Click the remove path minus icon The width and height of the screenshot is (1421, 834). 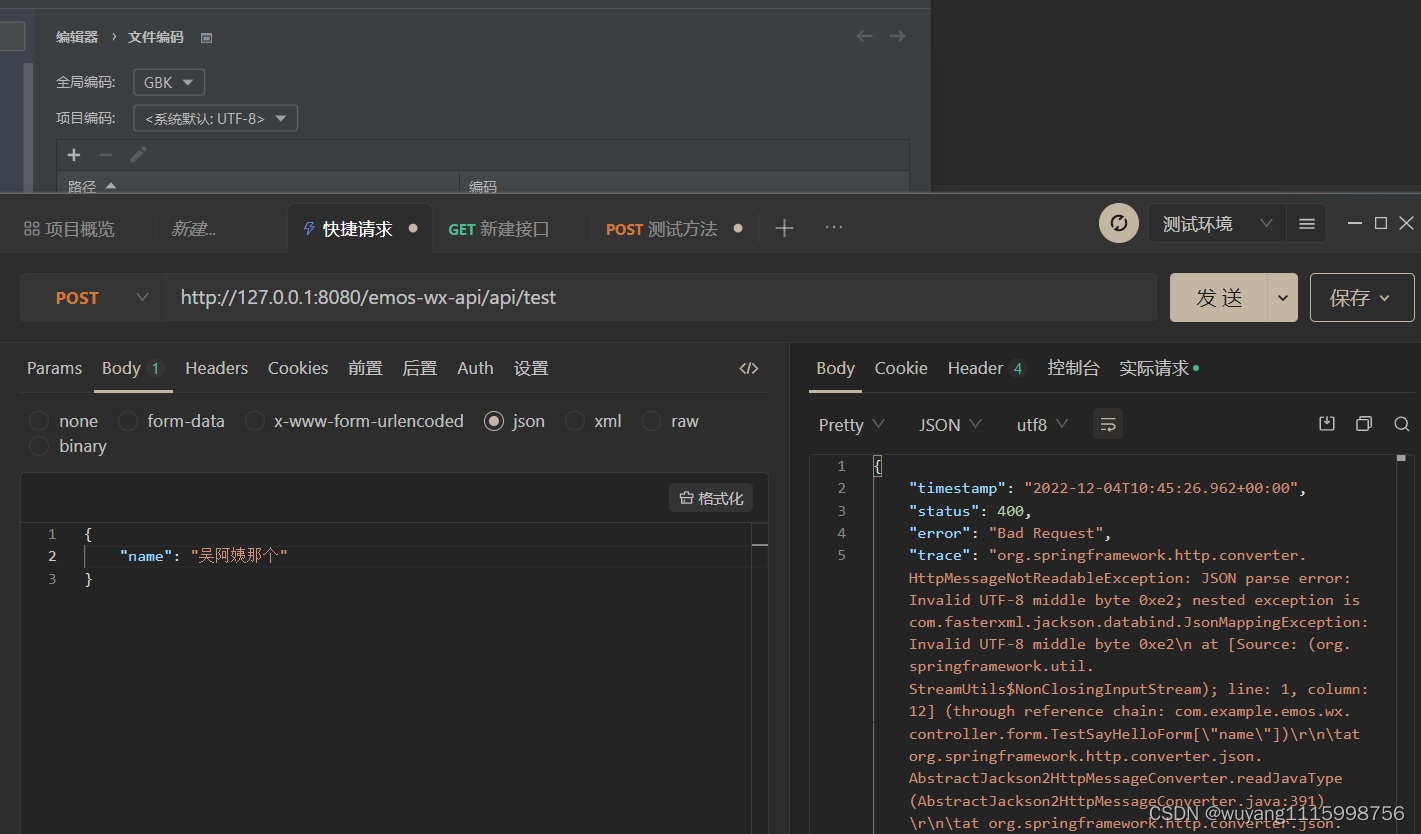point(105,155)
